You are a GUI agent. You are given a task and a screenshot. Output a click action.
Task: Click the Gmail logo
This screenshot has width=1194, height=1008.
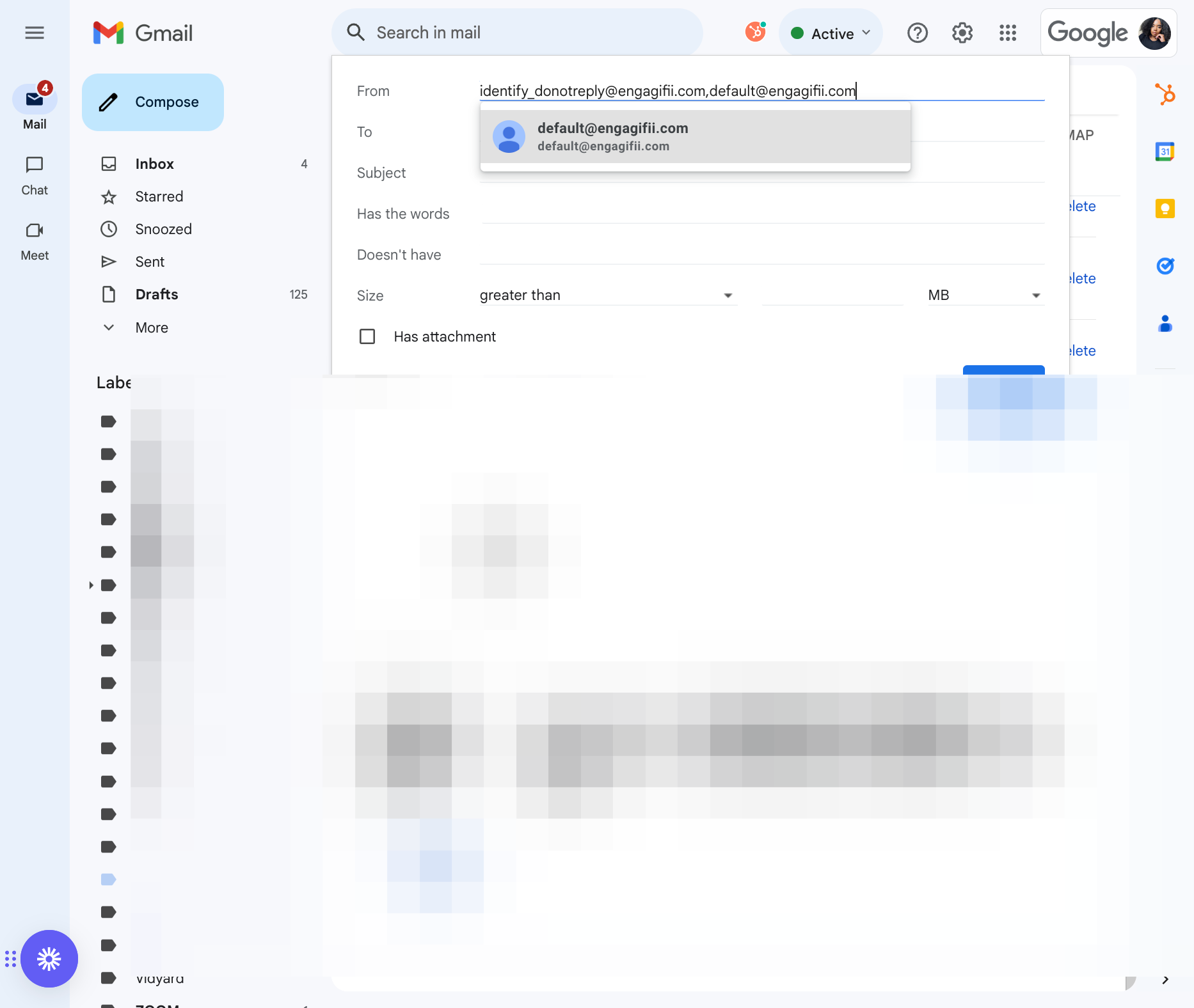pyautogui.click(x=143, y=33)
